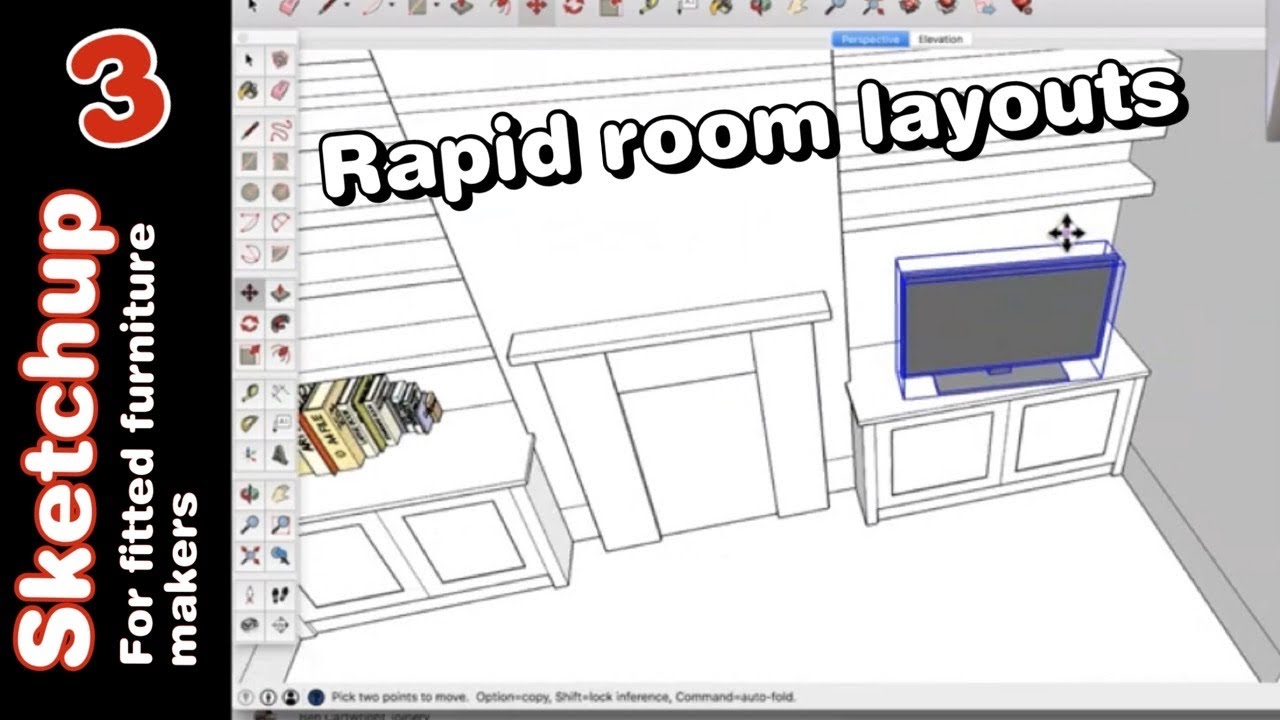Viewport: 1280px width, 720px height.
Task: Pick the 3D Text tool
Action: click(281, 455)
